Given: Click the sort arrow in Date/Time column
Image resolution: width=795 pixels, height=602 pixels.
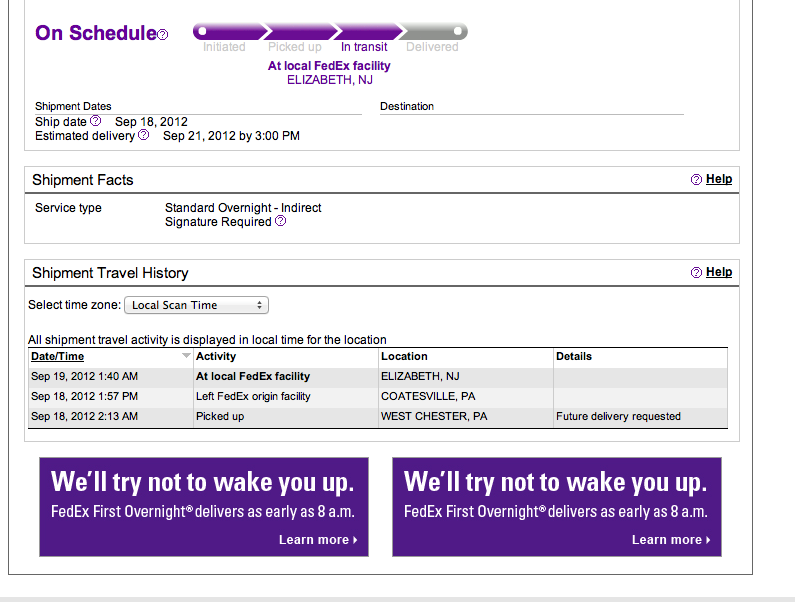Looking at the screenshot, I should 186,356.
